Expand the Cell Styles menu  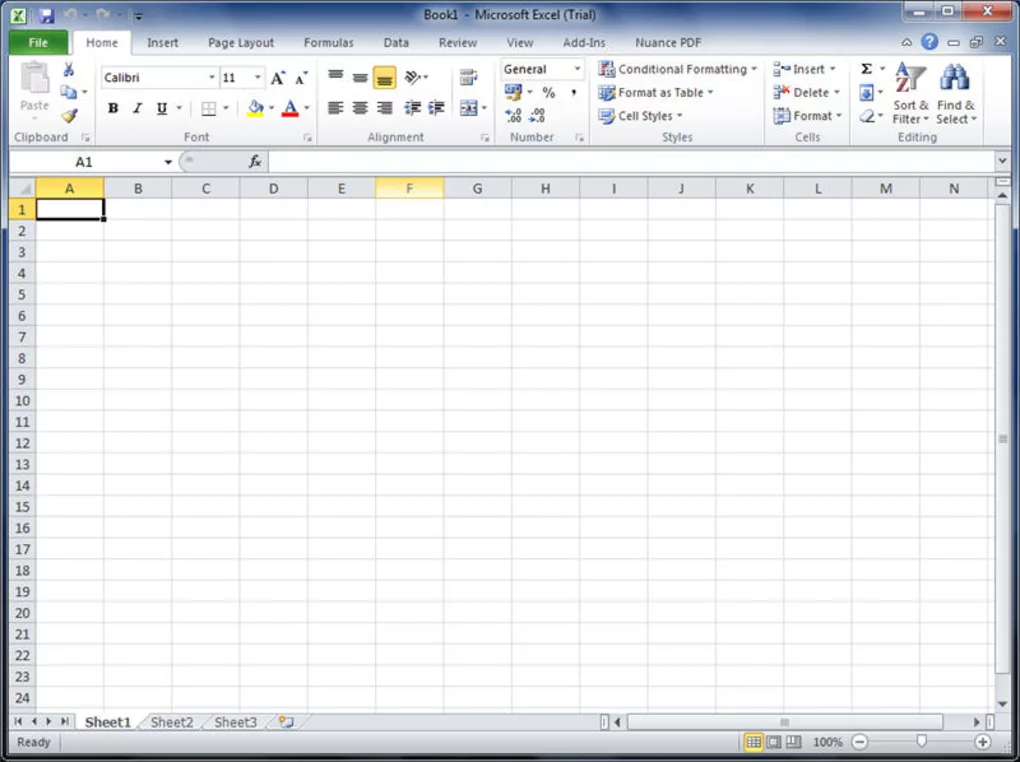point(641,116)
